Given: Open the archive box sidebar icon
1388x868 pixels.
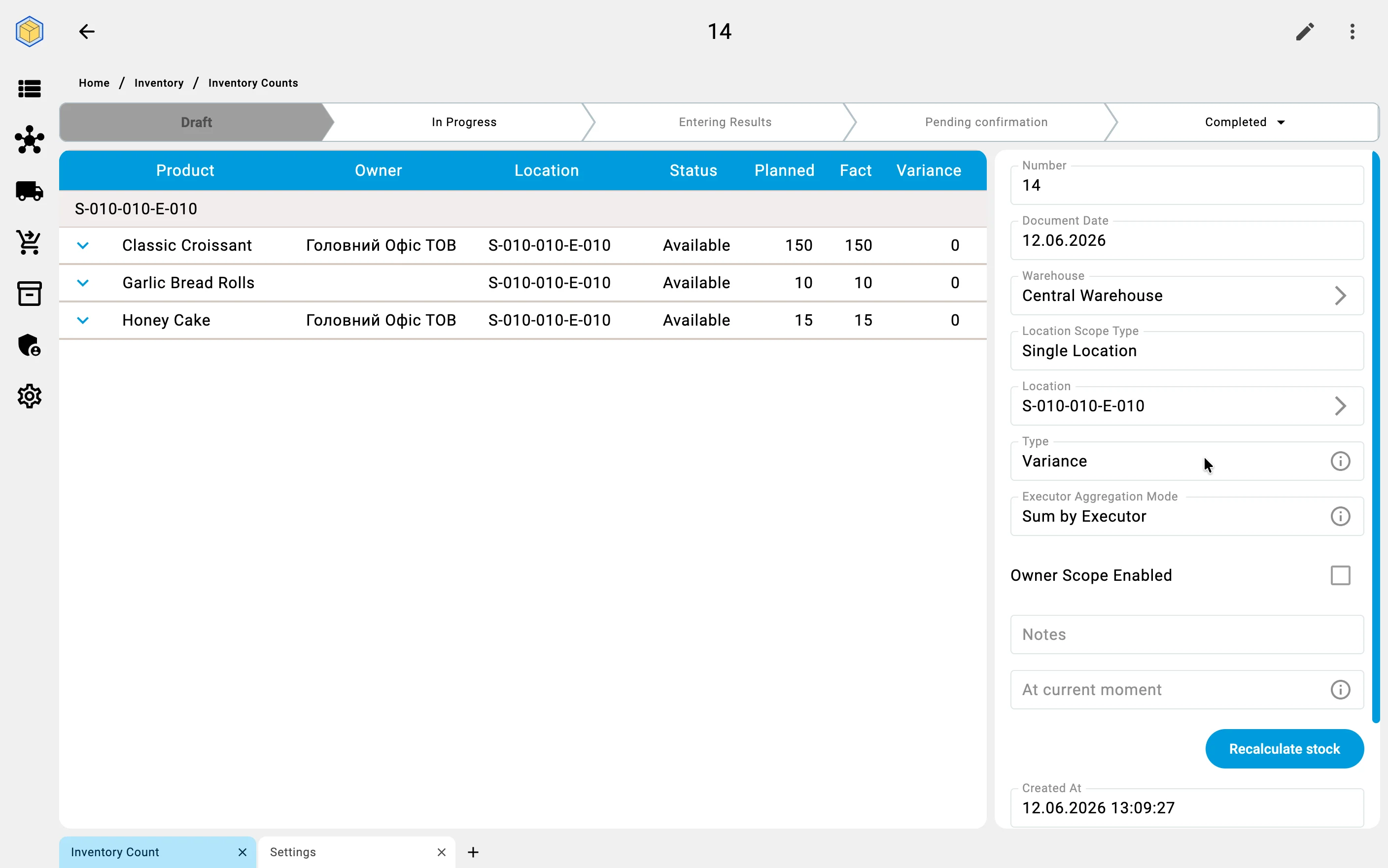Looking at the screenshot, I should click(x=29, y=293).
